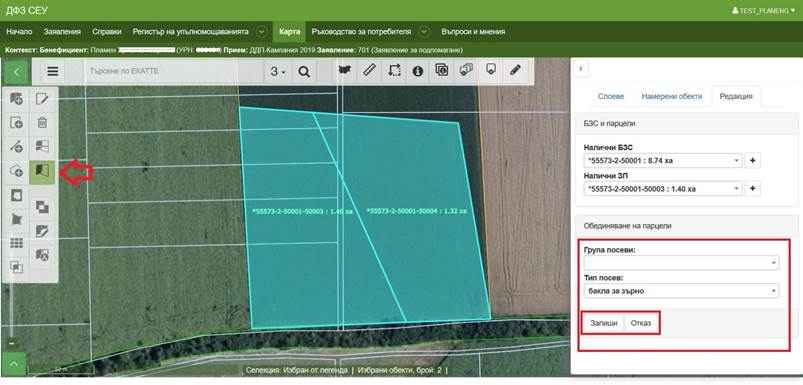The width and height of the screenshot is (803, 385).
Task: Switch to the Намерени обекти tab
Action: (x=671, y=96)
